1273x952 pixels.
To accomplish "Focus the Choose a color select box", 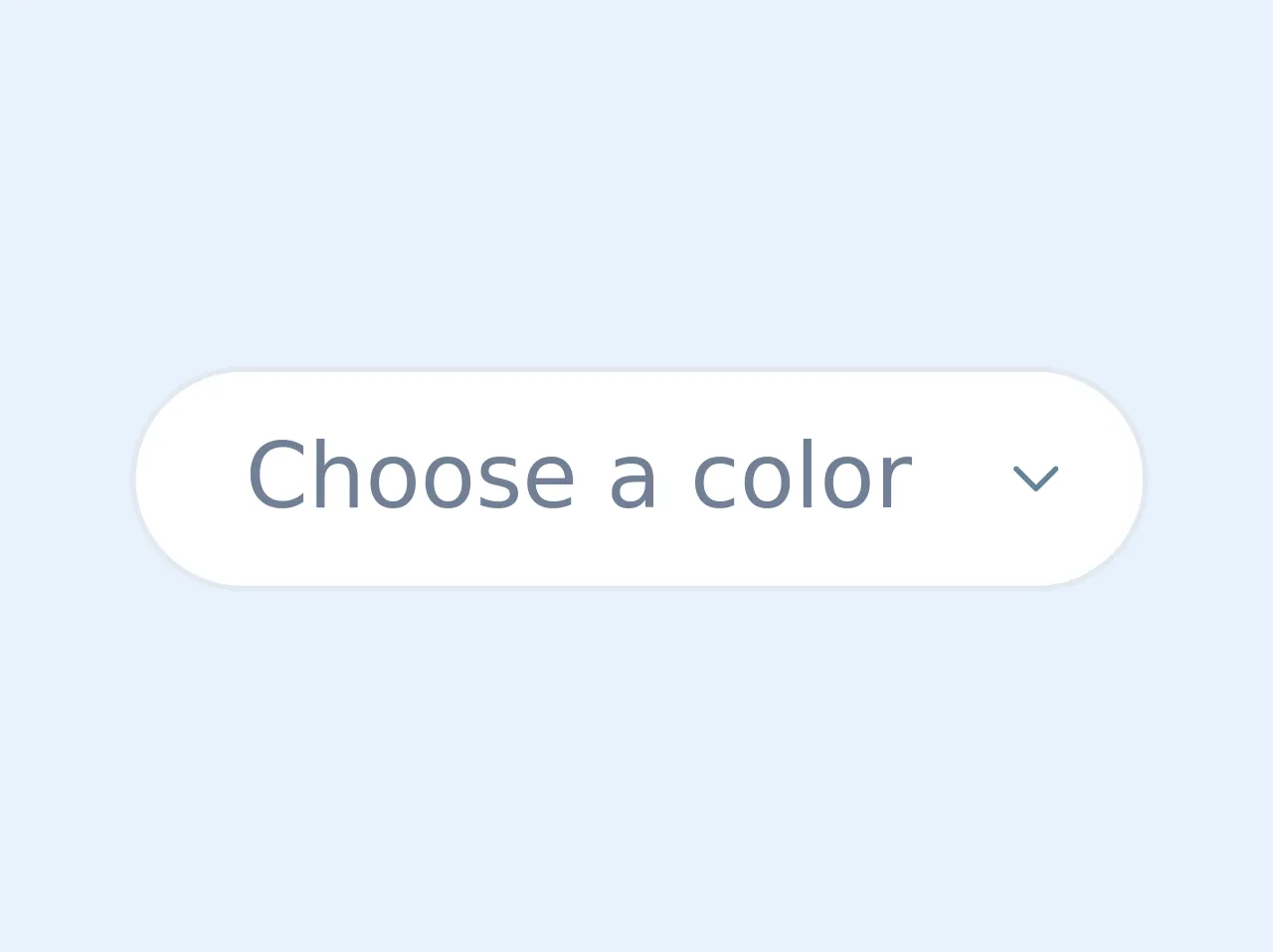I will coord(638,478).
